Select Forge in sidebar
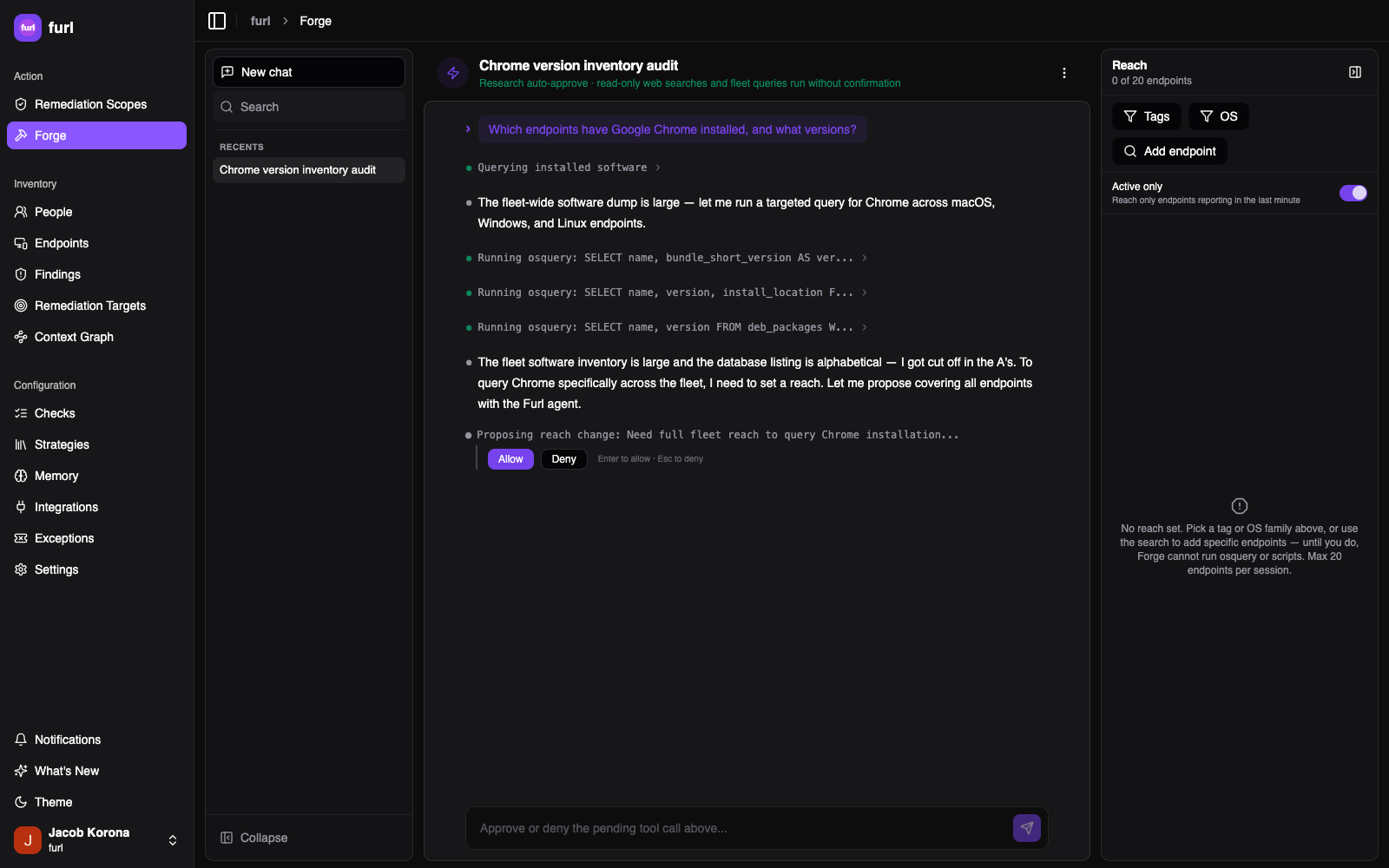Image resolution: width=1389 pixels, height=868 pixels. point(96,135)
